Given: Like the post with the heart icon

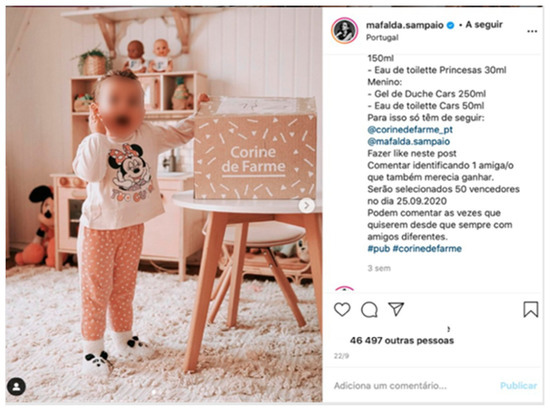Looking at the screenshot, I should (x=342, y=310).
